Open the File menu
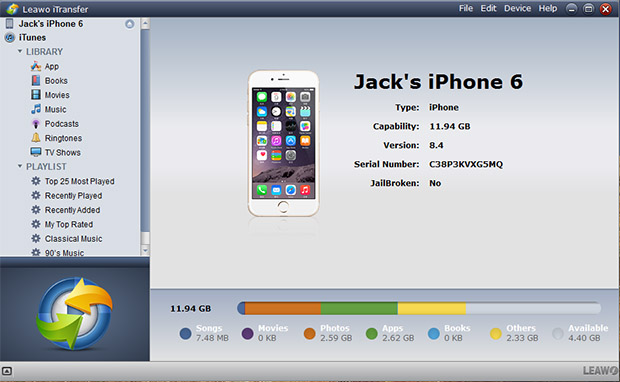The height and width of the screenshot is (382, 620). pyautogui.click(x=466, y=8)
